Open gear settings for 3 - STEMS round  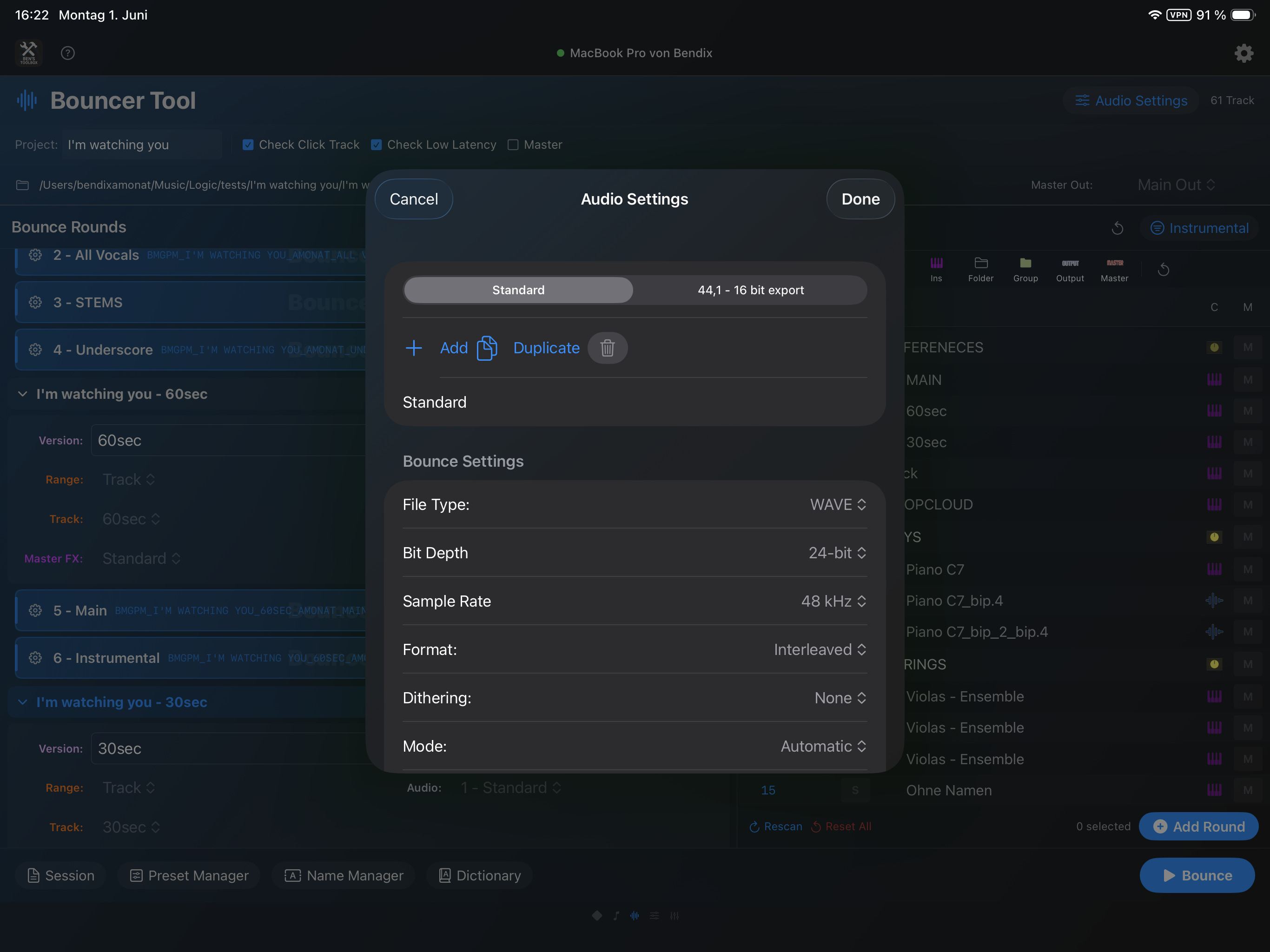coord(36,302)
